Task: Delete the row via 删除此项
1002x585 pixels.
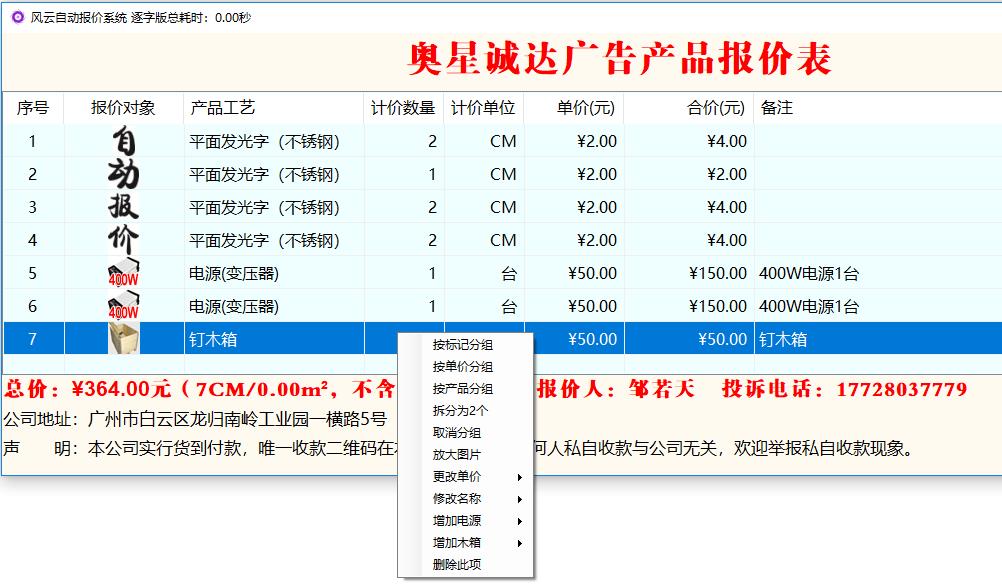Action: pyautogui.click(x=457, y=565)
